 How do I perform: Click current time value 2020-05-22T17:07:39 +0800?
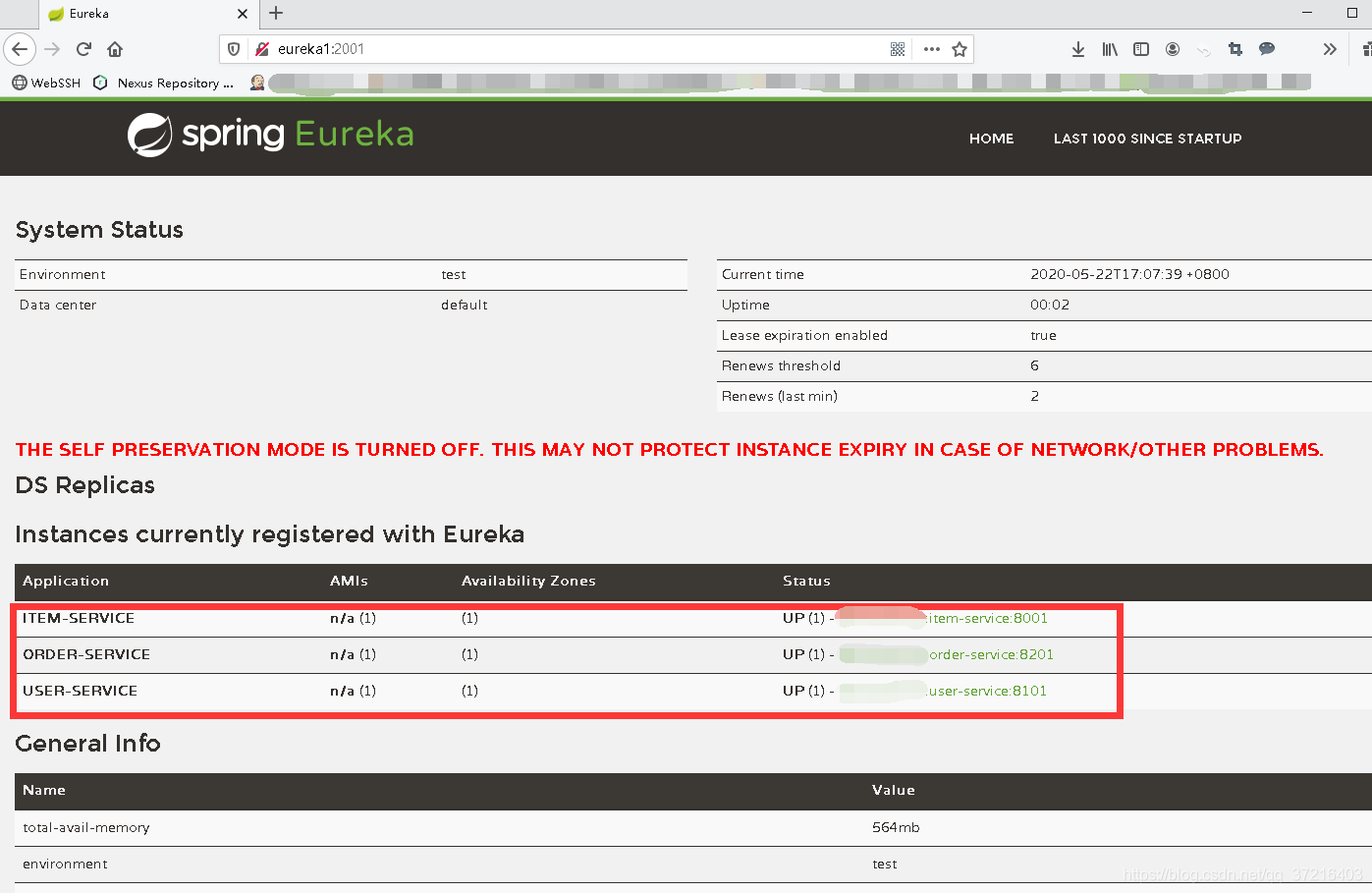[x=1129, y=274]
